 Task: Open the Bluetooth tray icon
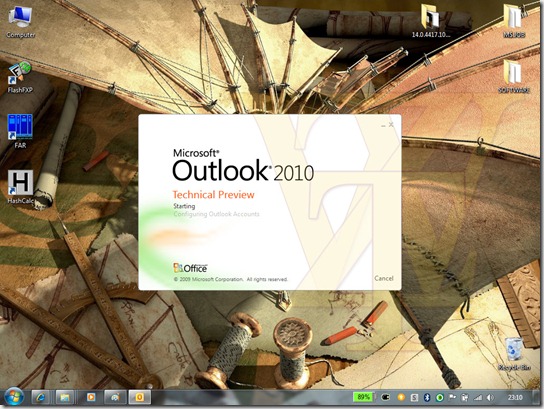(x=427, y=398)
